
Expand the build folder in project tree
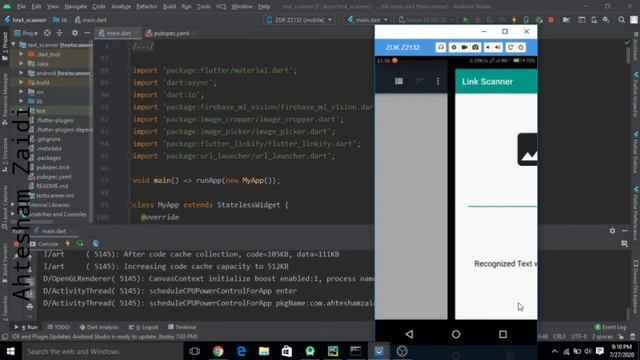click(x=21, y=82)
